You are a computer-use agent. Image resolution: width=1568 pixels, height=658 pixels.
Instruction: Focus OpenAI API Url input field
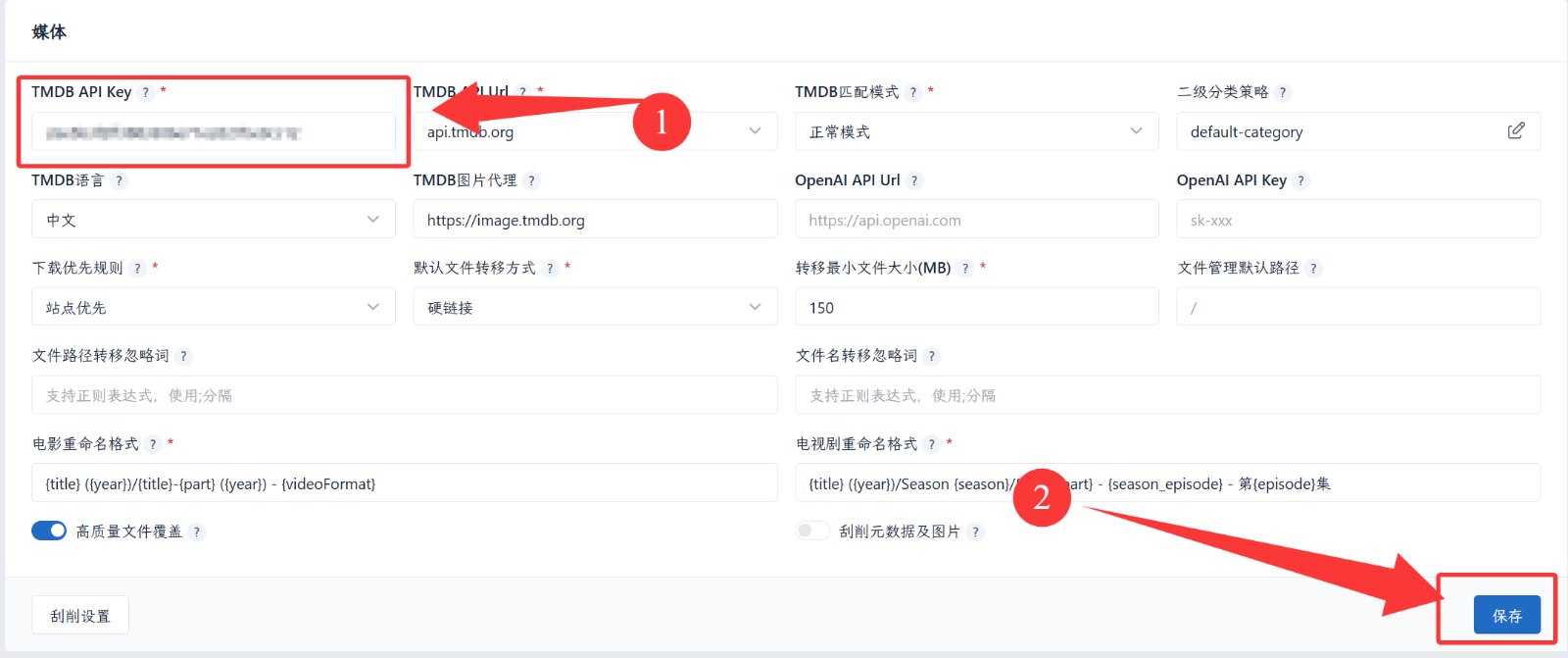tap(977, 219)
